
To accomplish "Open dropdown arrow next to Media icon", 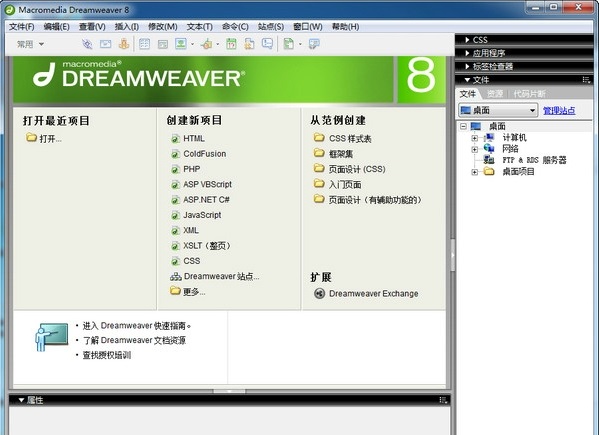I will point(218,44).
